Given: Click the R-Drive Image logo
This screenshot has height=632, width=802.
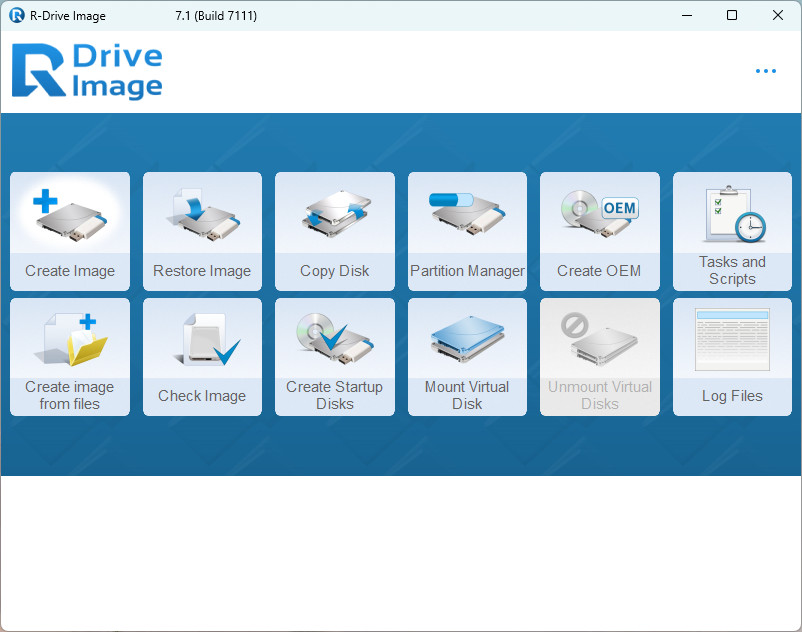Looking at the screenshot, I should coord(87,71).
